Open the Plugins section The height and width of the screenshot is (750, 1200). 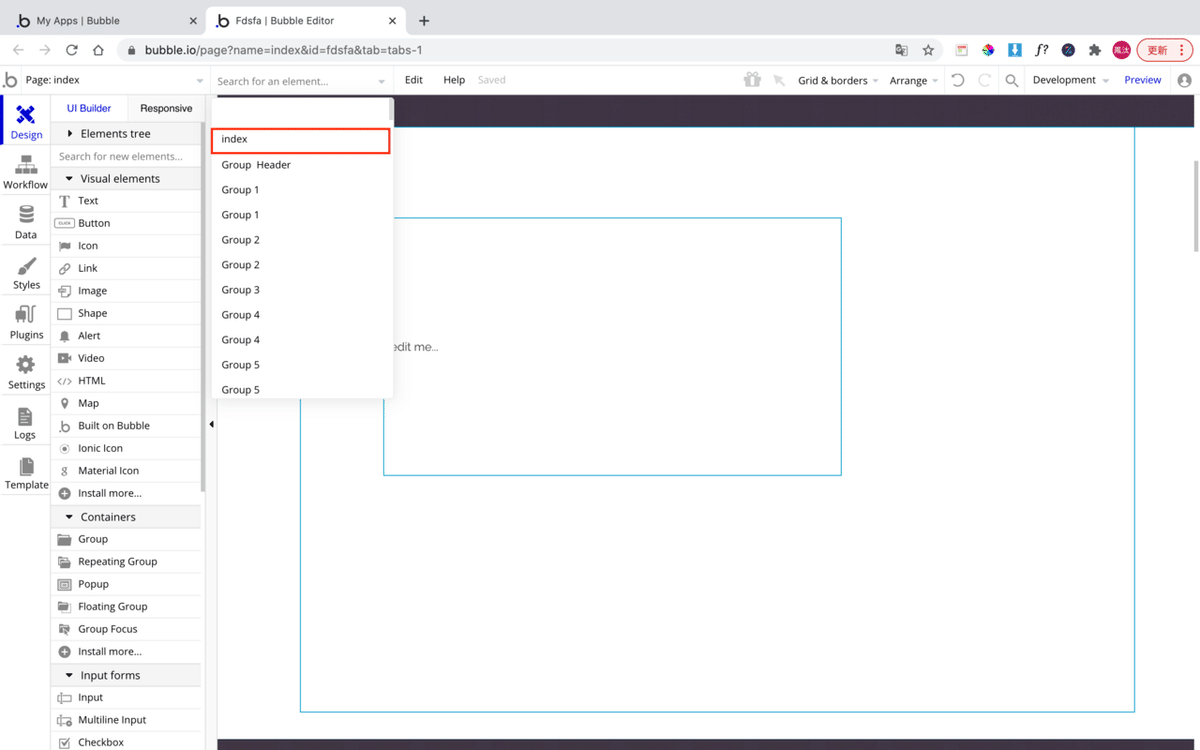26,322
